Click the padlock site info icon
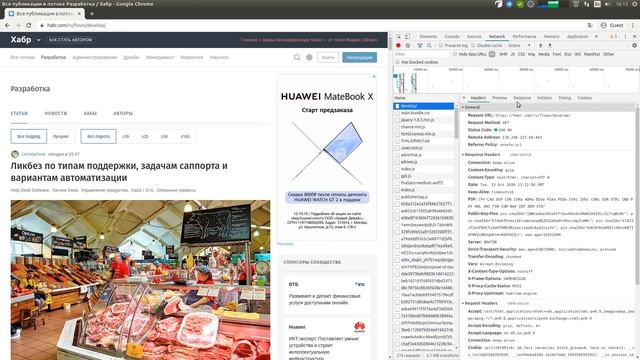Screen dimensions: 640x360 pyautogui.click(x=42, y=25)
